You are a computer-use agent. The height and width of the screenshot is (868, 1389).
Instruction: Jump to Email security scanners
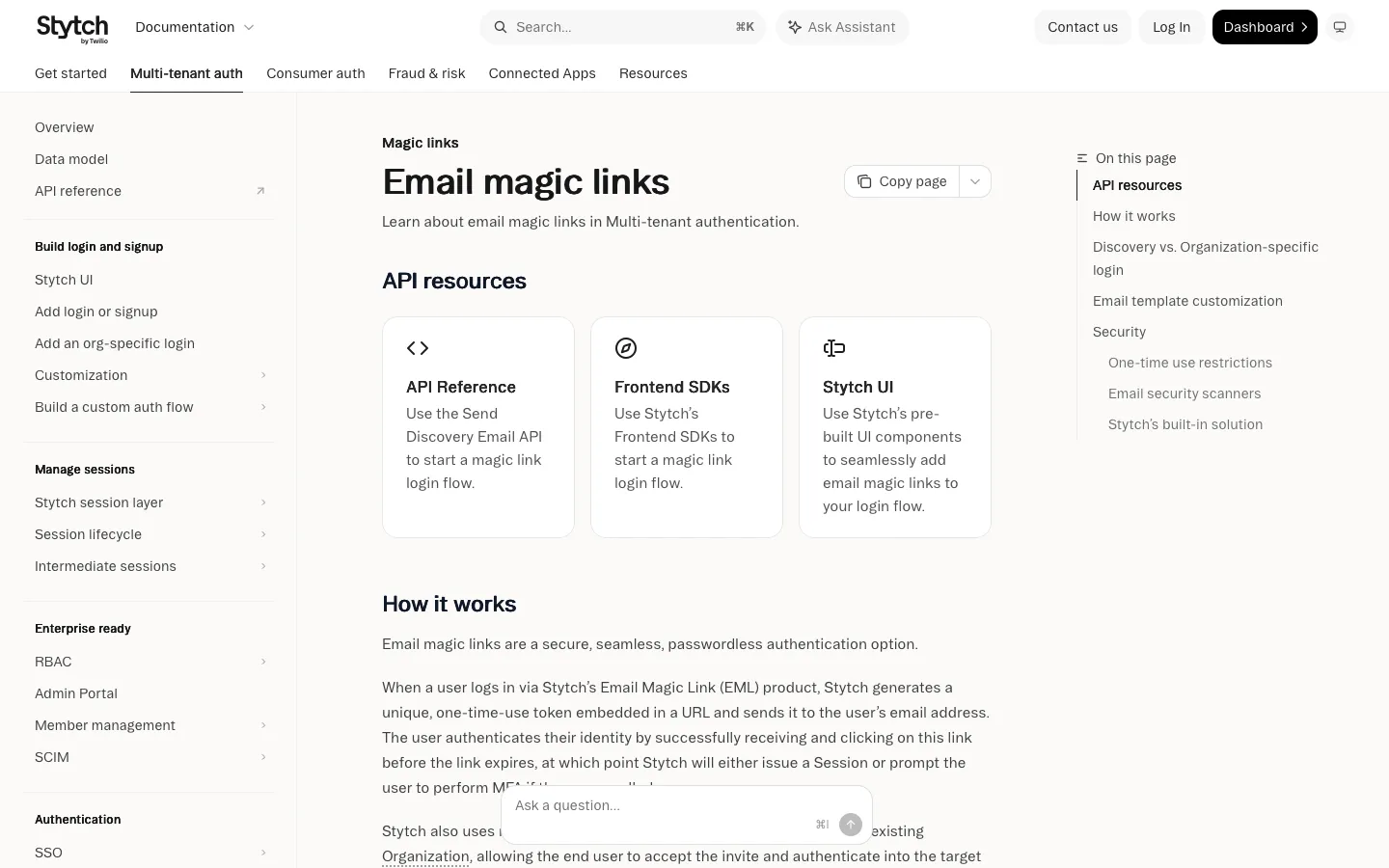point(1185,393)
